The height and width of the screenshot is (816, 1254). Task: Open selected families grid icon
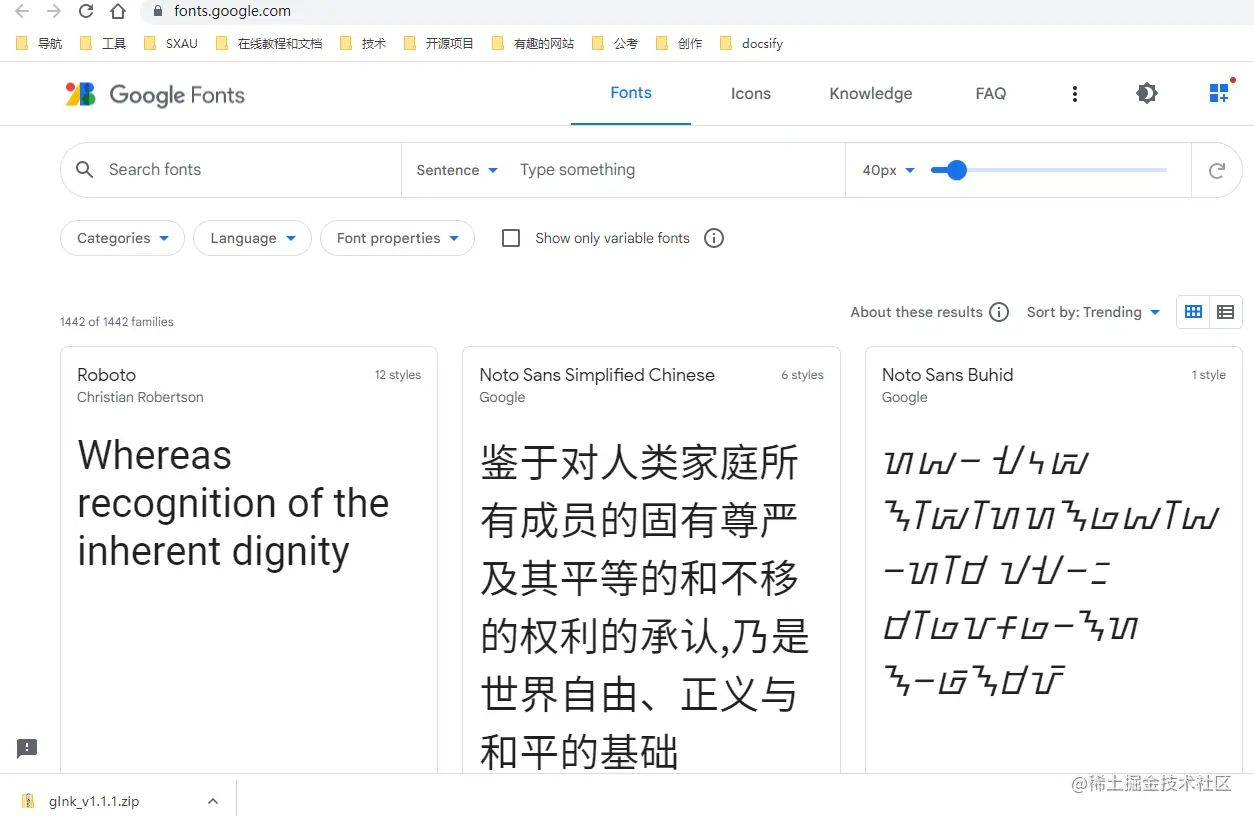pyautogui.click(x=1220, y=92)
